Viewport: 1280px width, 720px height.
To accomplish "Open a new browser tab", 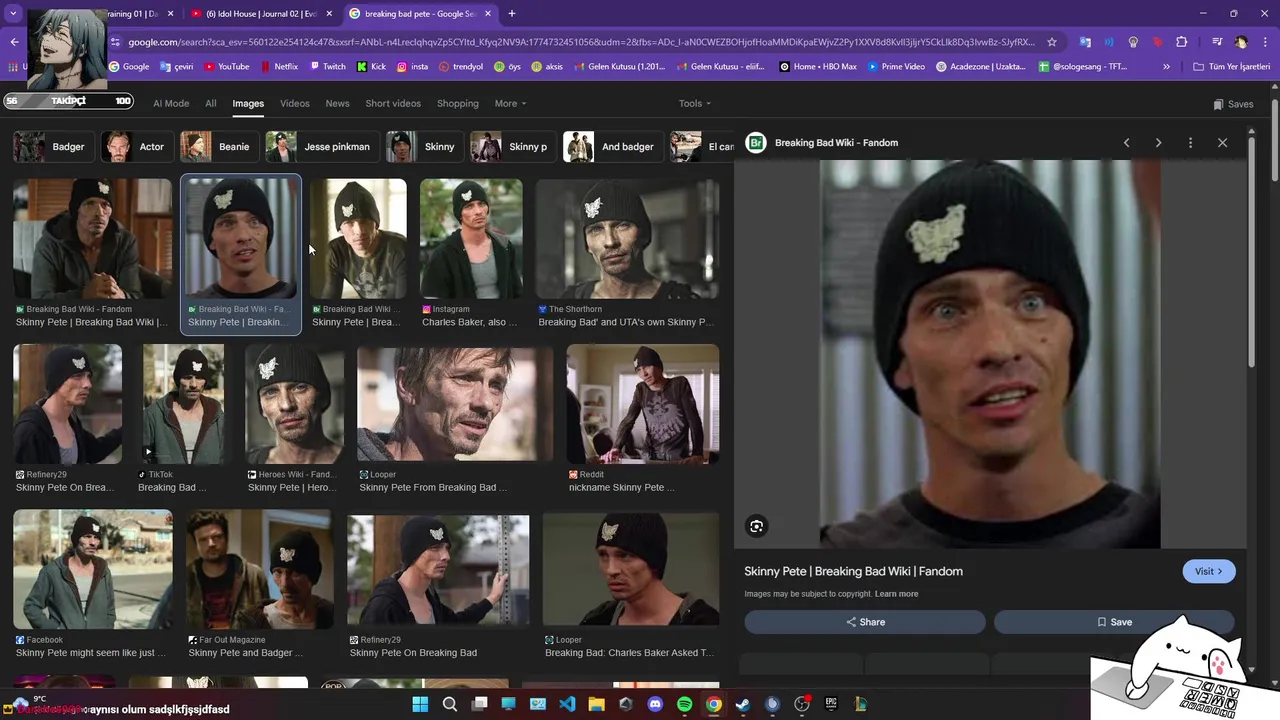I will [512, 14].
